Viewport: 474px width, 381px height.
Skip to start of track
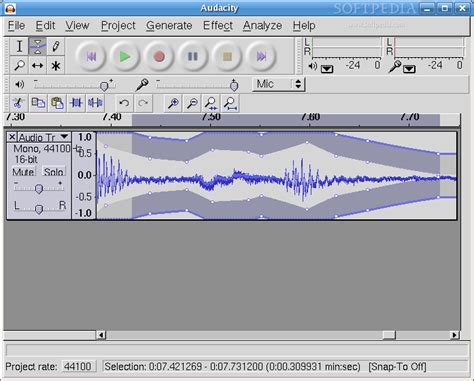pyautogui.click(x=91, y=56)
